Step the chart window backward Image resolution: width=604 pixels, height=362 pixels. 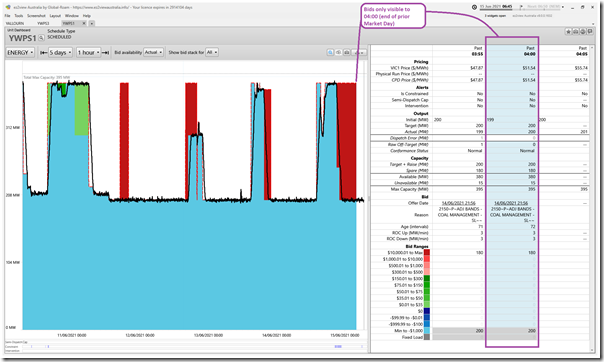tap(44, 52)
